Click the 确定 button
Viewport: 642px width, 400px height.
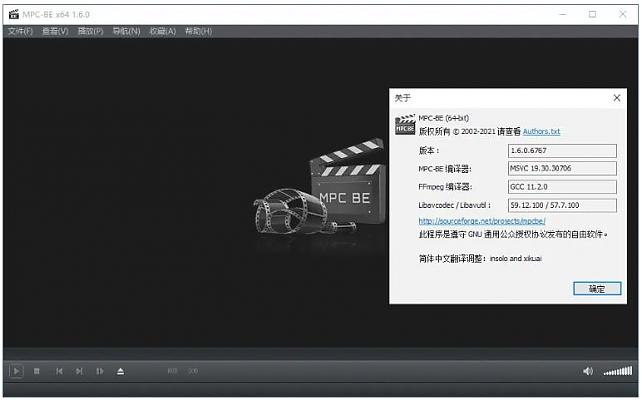click(597, 288)
